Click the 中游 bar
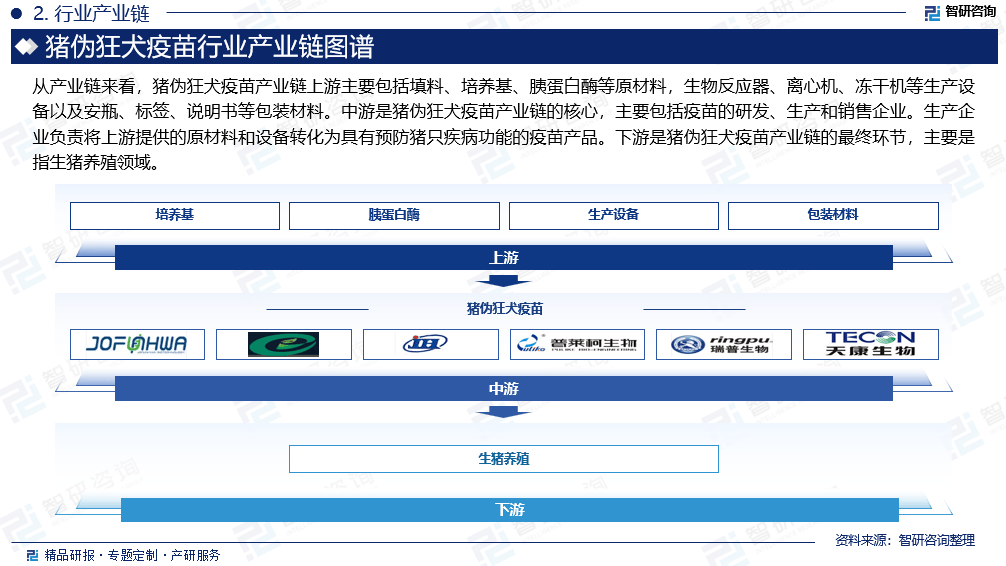1006x566 pixels. coord(504,388)
